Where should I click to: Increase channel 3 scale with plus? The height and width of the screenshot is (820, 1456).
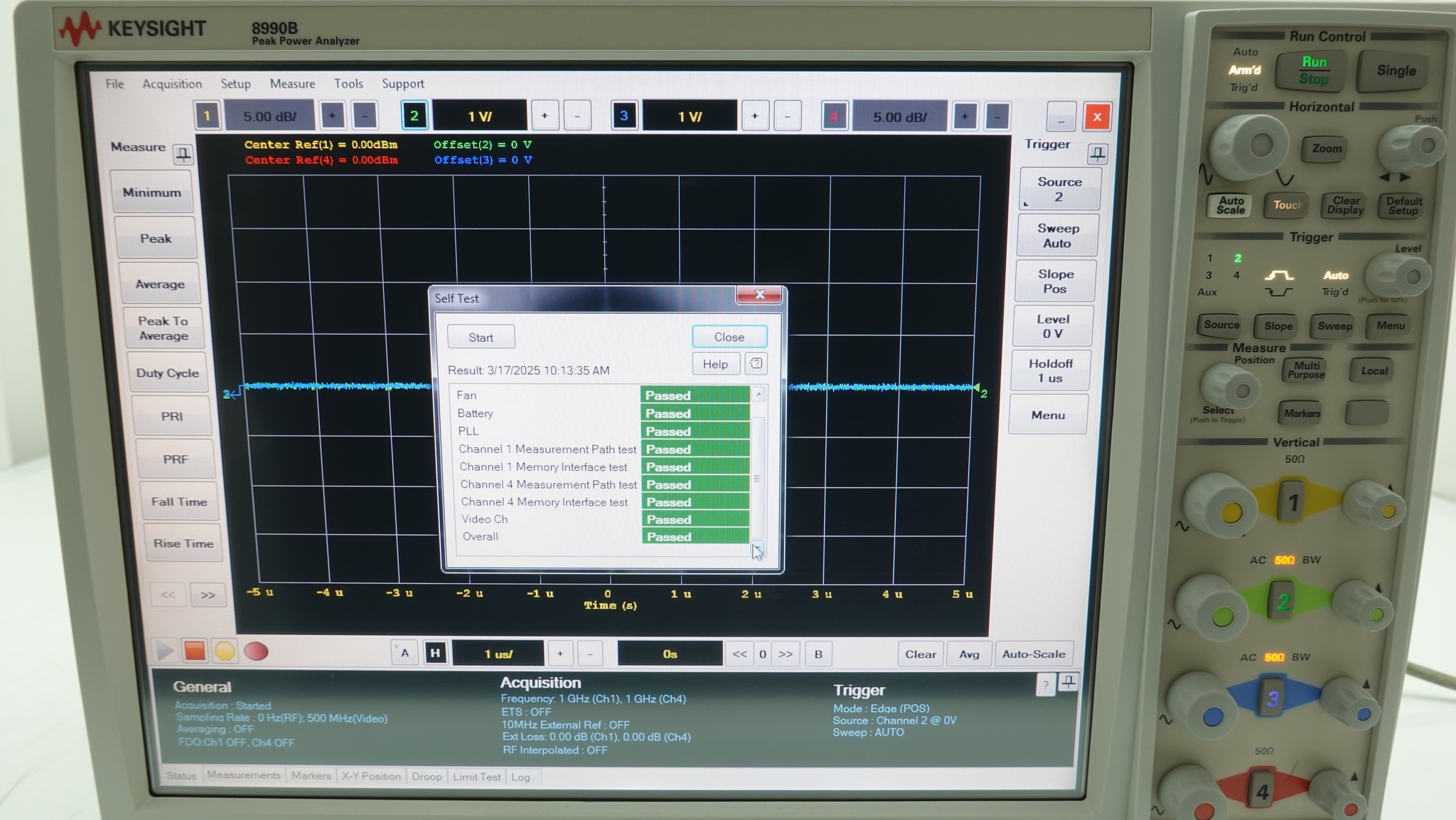click(x=755, y=116)
